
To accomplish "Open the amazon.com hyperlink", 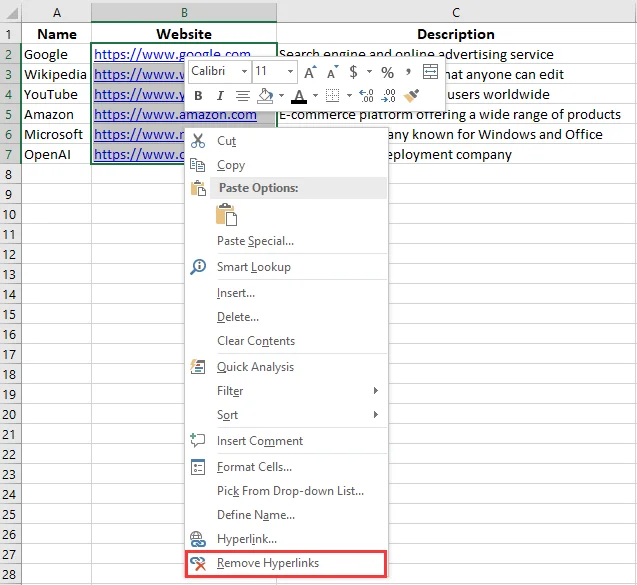I will click(175, 115).
